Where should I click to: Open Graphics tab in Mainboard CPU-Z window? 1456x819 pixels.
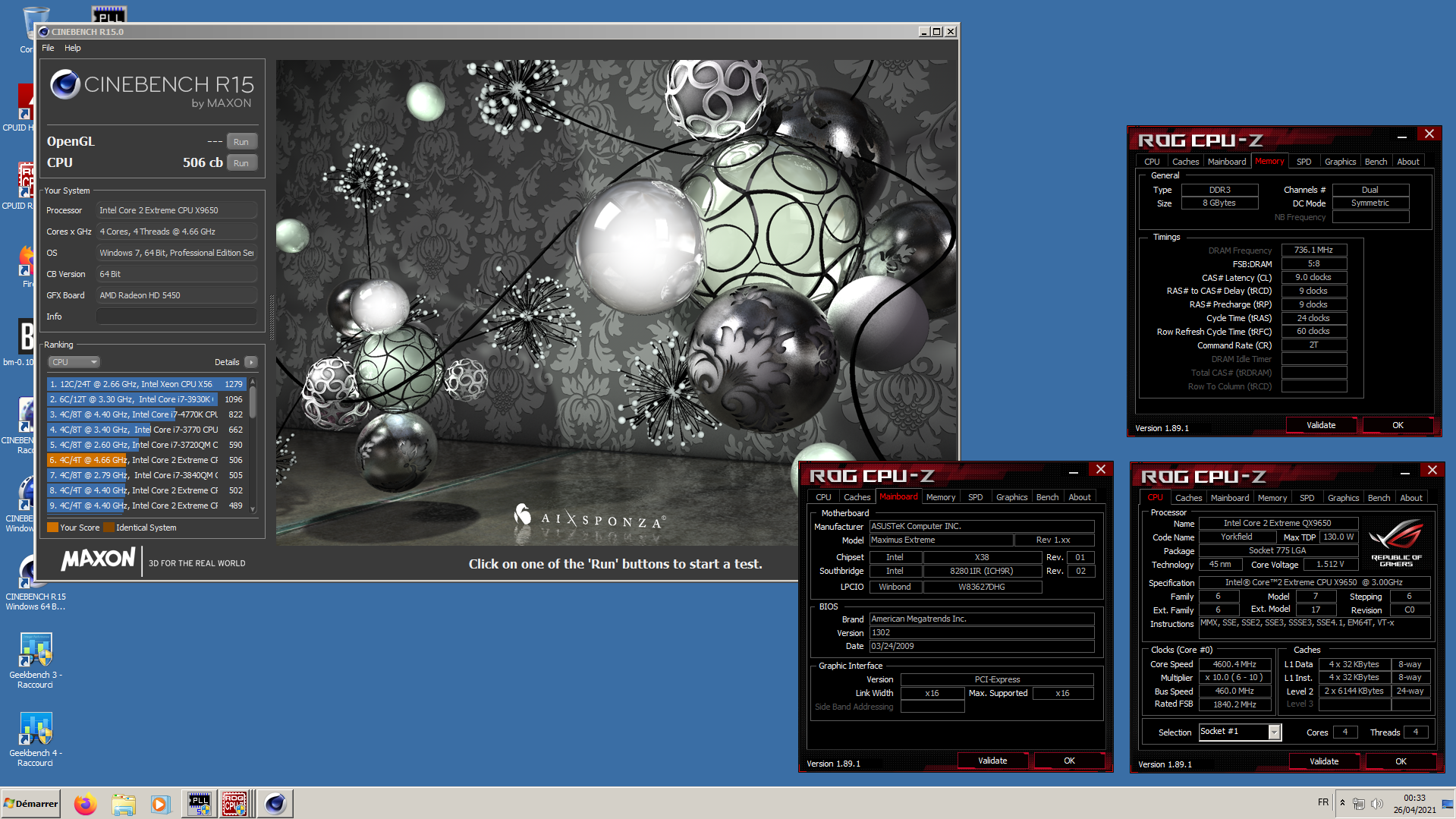click(1011, 497)
